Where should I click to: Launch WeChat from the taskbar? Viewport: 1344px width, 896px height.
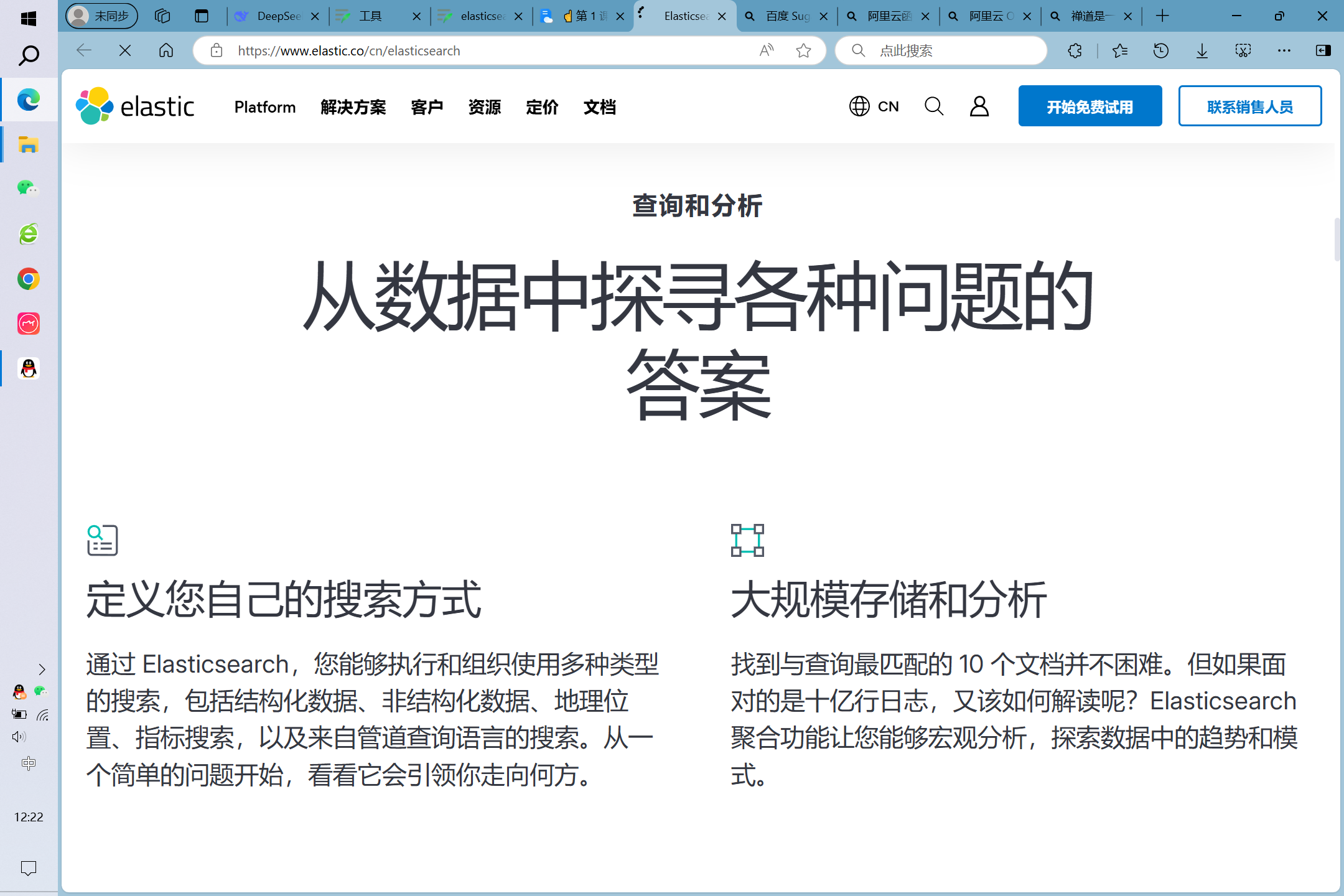tap(29, 188)
